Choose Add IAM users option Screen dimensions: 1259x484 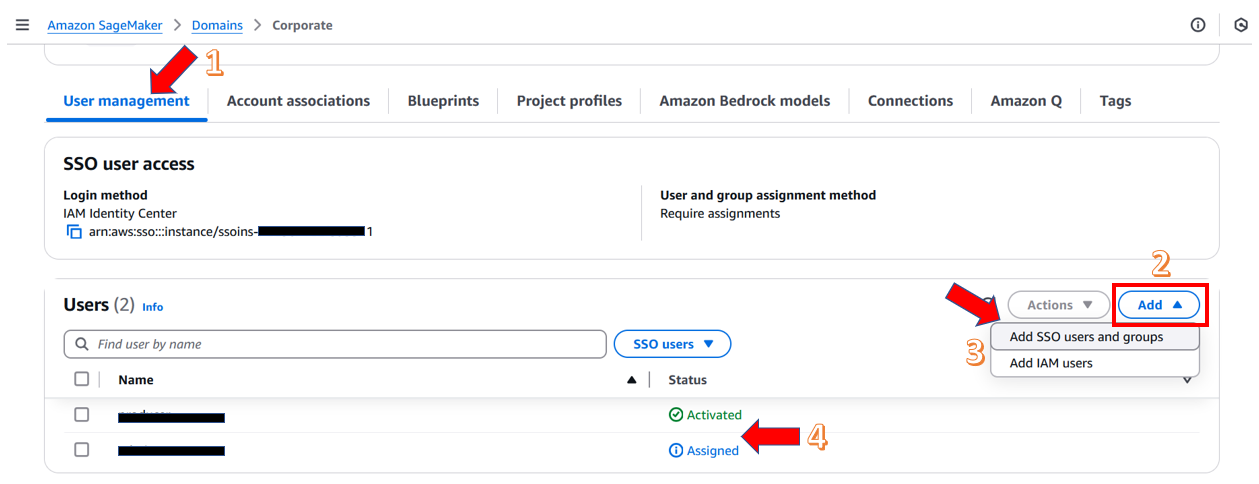point(1051,363)
